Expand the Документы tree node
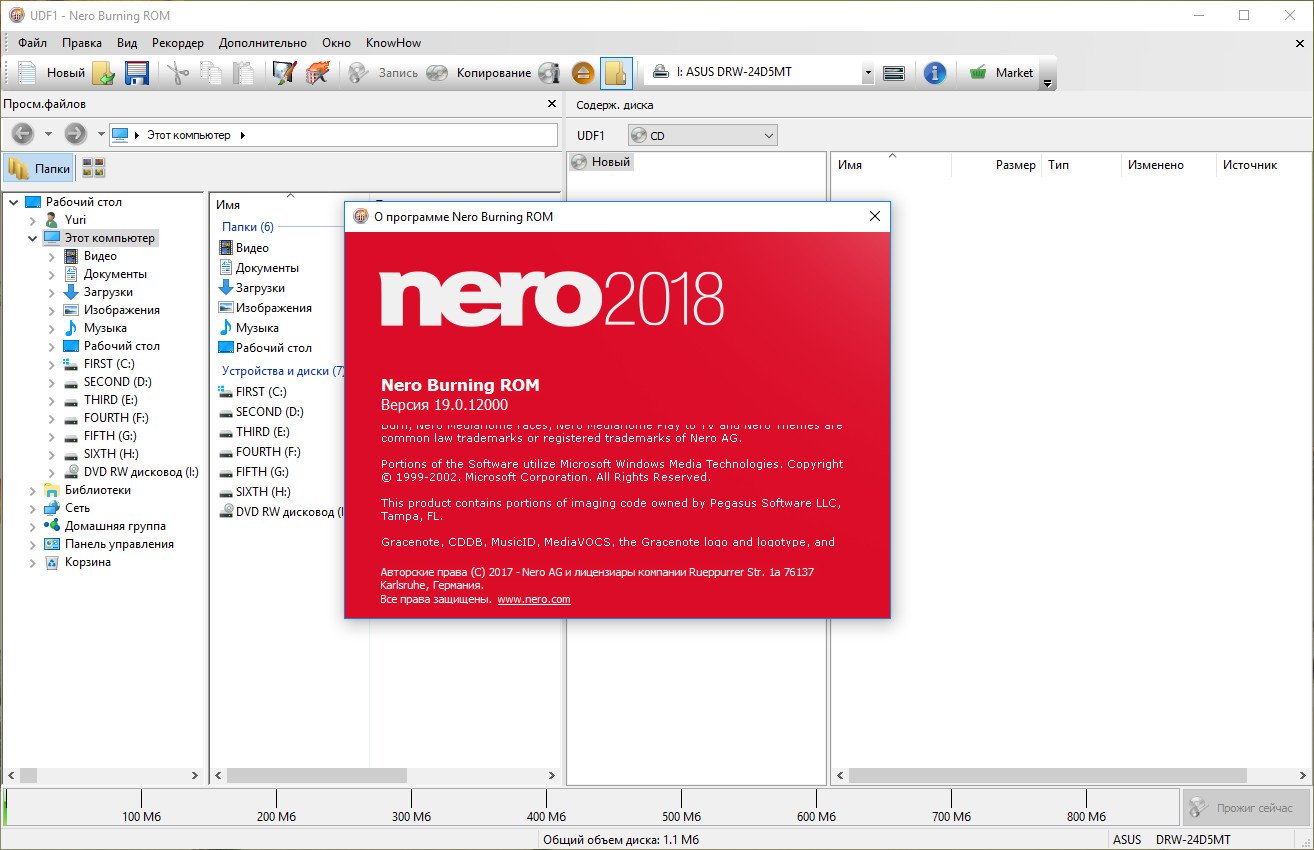Image resolution: width=1314 pixels, height=850 pixels. pyautogui.click(x=52, y=274)
